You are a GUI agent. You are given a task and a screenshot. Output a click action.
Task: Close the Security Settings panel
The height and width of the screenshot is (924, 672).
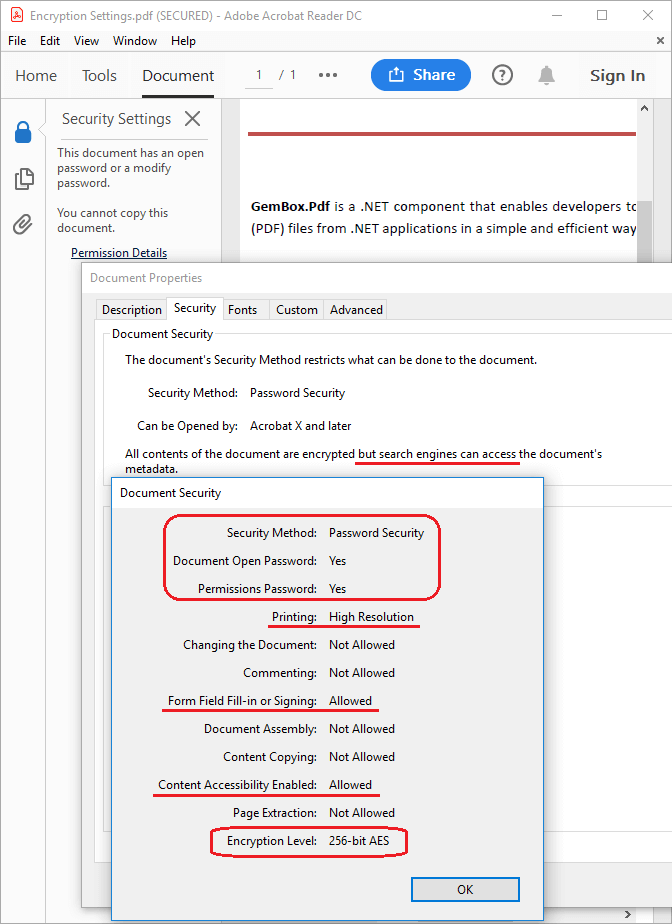193,119
